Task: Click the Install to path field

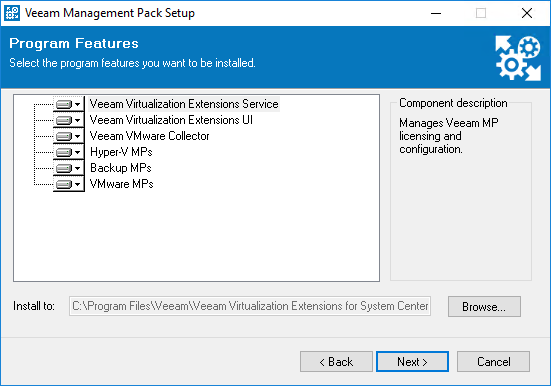Action: click(x=250, y=306)
